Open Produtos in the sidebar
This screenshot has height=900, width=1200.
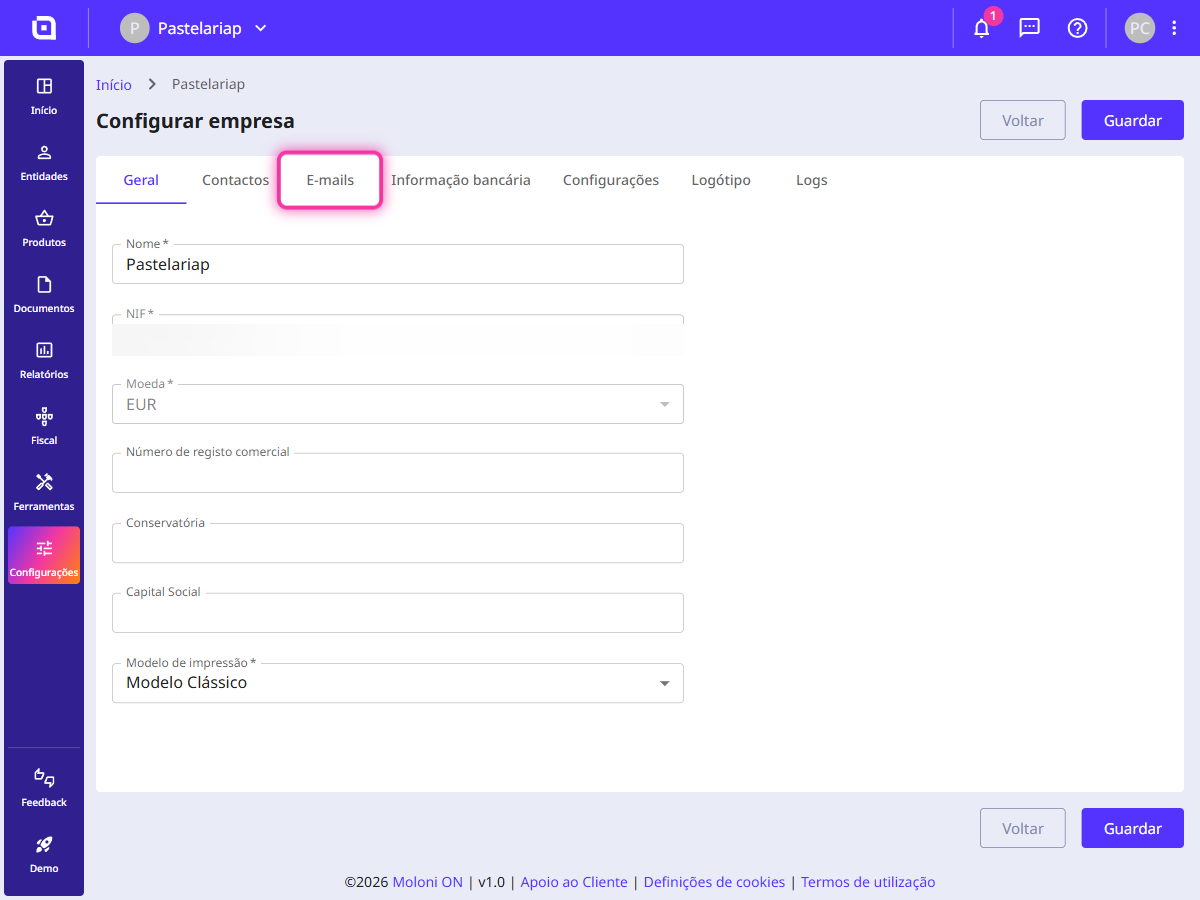pyautogui.click(x=44, y=228)
